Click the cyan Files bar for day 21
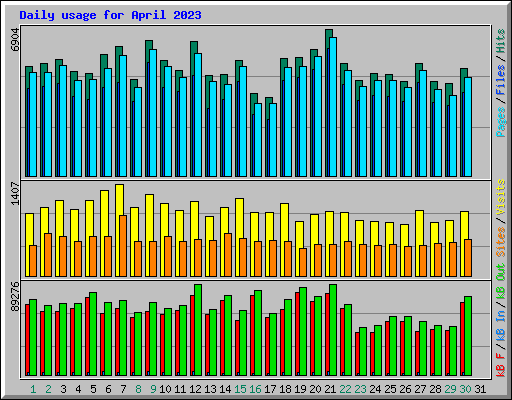Screen dimensions: 512x400 [333, 107]
